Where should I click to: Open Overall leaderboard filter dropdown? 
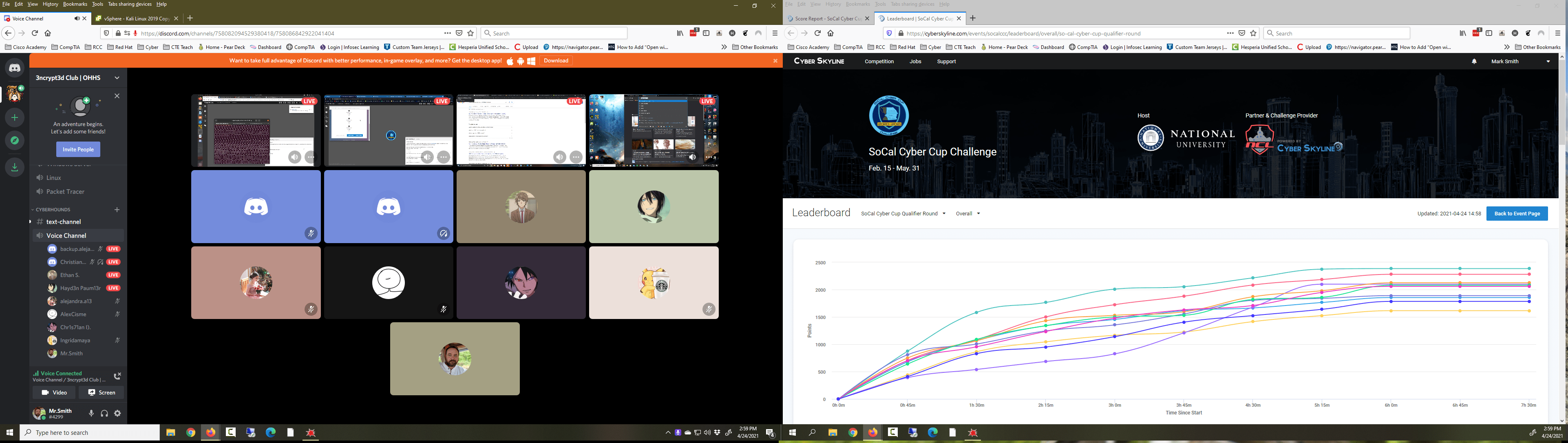point(968,214)
